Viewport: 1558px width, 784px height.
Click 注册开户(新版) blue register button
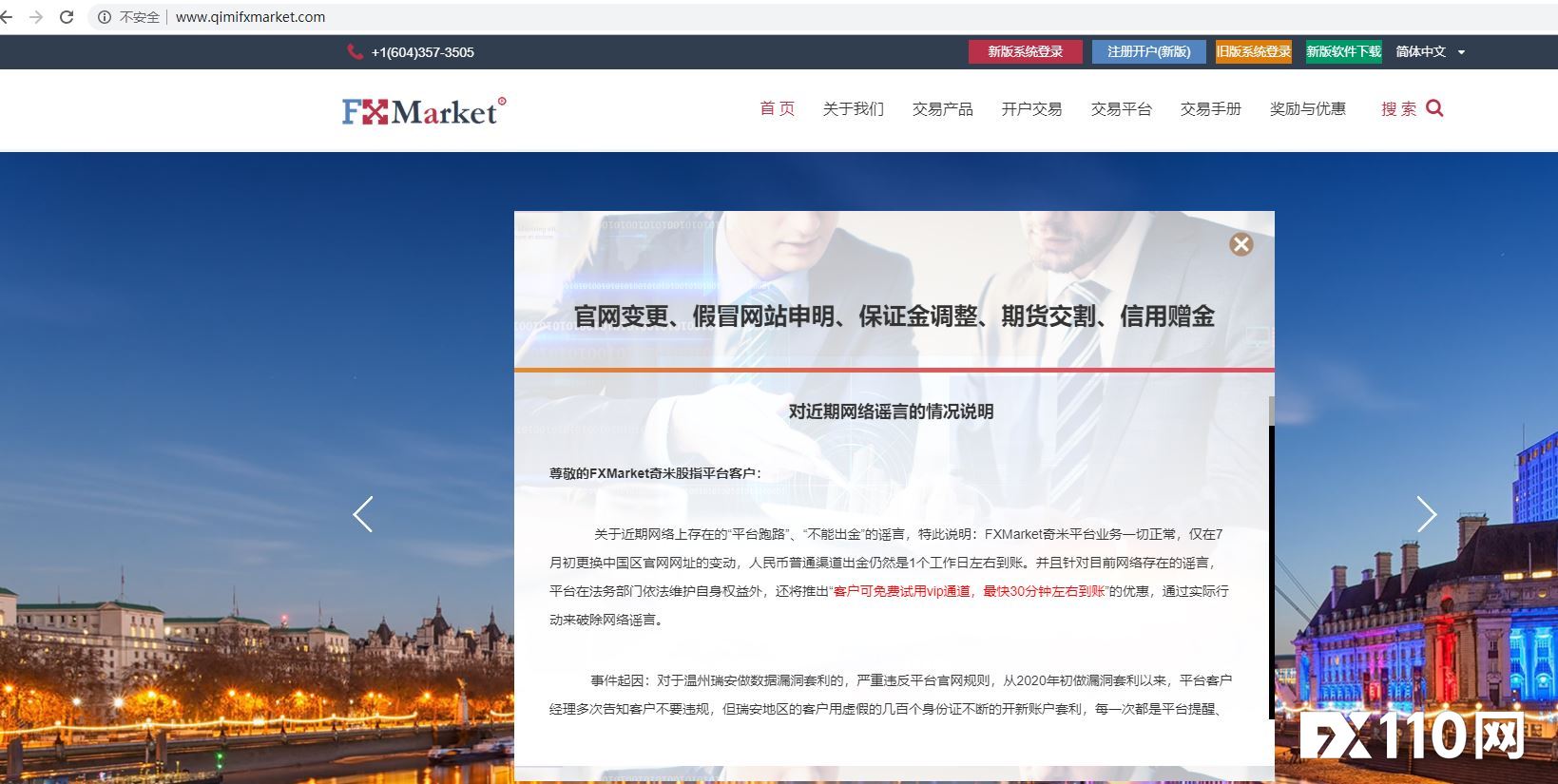click(1148, 51)
